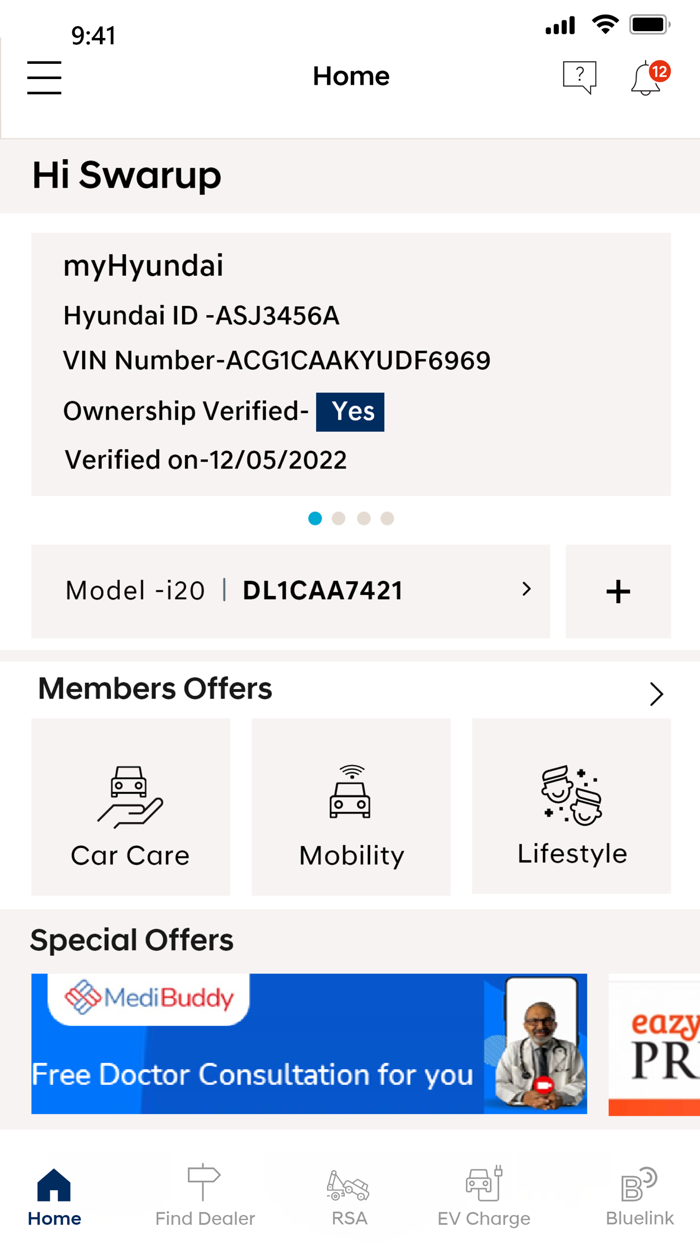This screenshot has width=700, height=1244.
Task: Select the second carousel pagination dot
Action: 339,518
